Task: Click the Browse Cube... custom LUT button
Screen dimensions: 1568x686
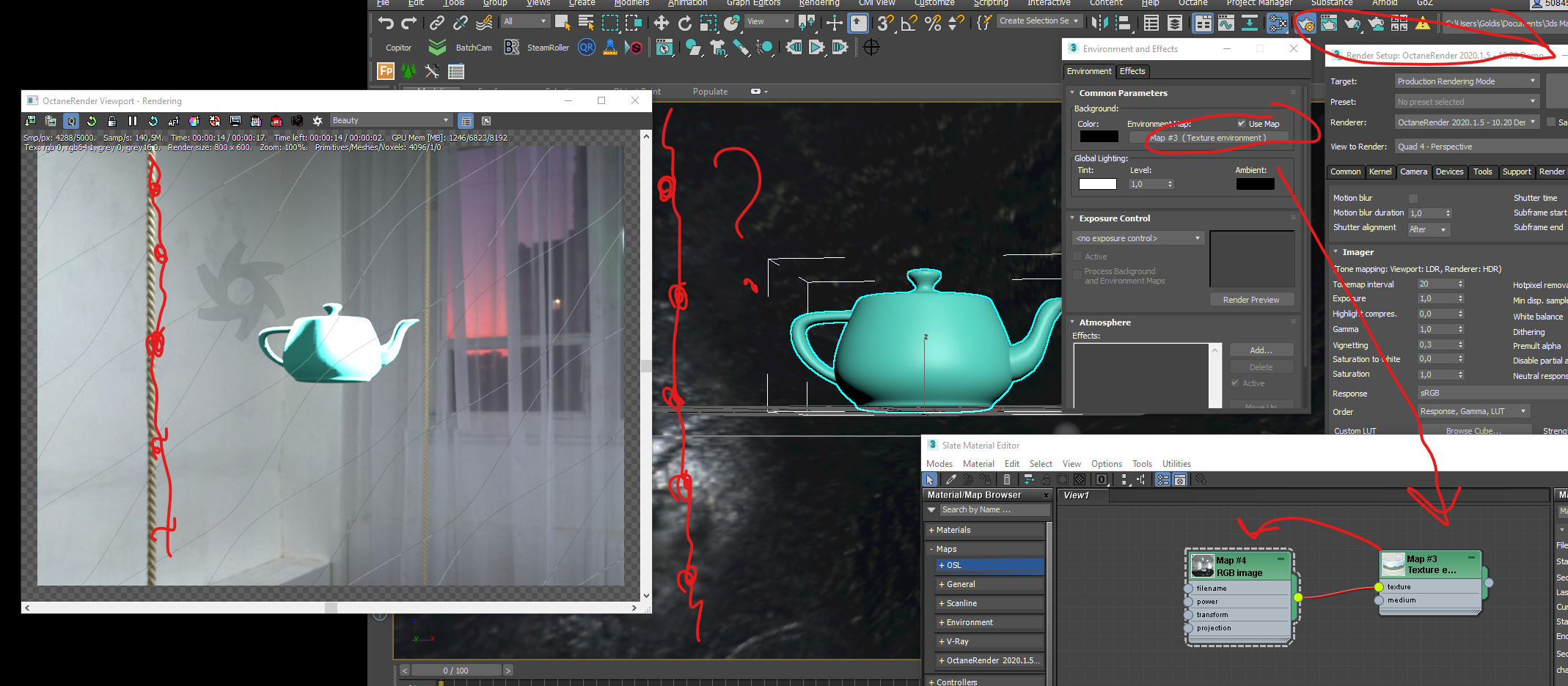Action: 1474,431
